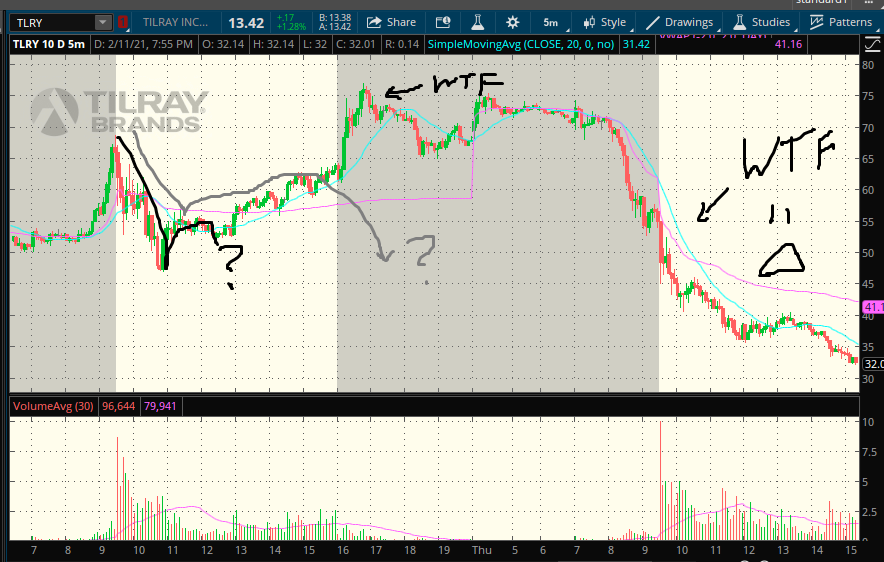Click the volume value 96,644
The image size is (884, 562).
pos(118,406)
